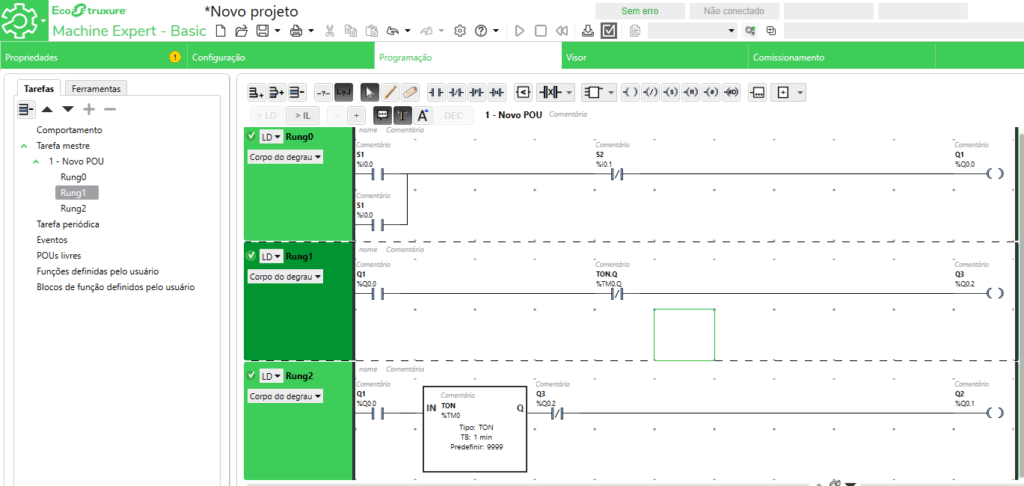
Task: Select Tarefa periódica in the tree
Action: [68, 224]
